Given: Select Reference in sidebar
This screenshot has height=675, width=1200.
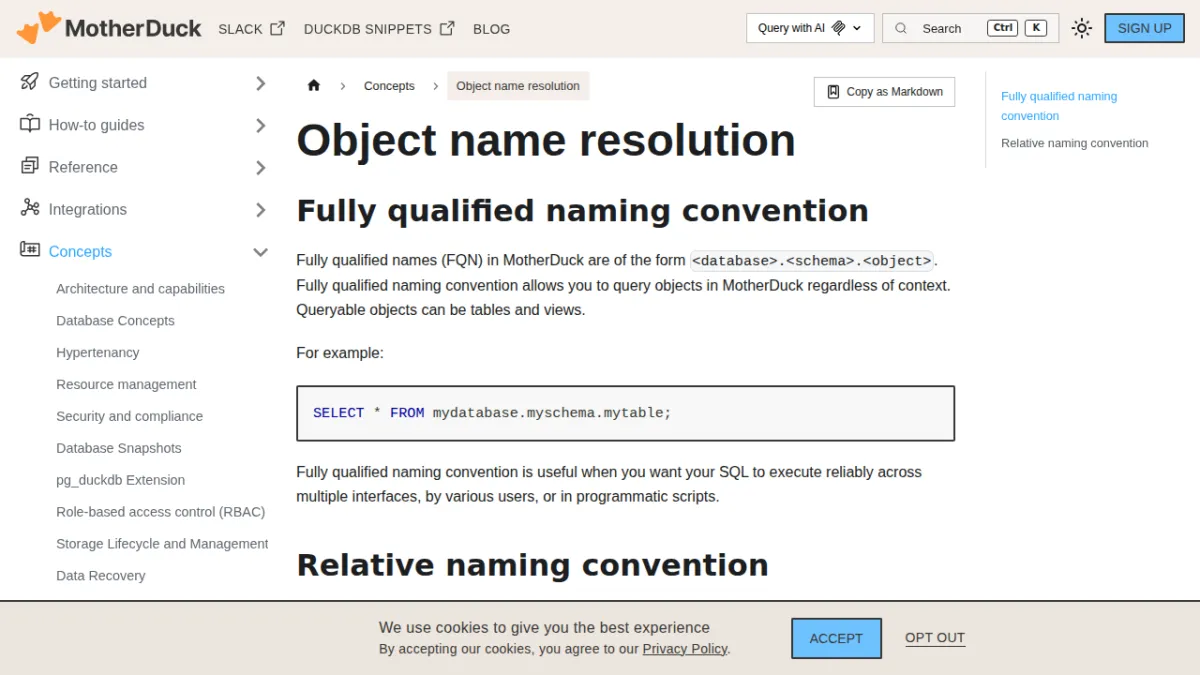Looking at the screenshot, I should [83, 167].
